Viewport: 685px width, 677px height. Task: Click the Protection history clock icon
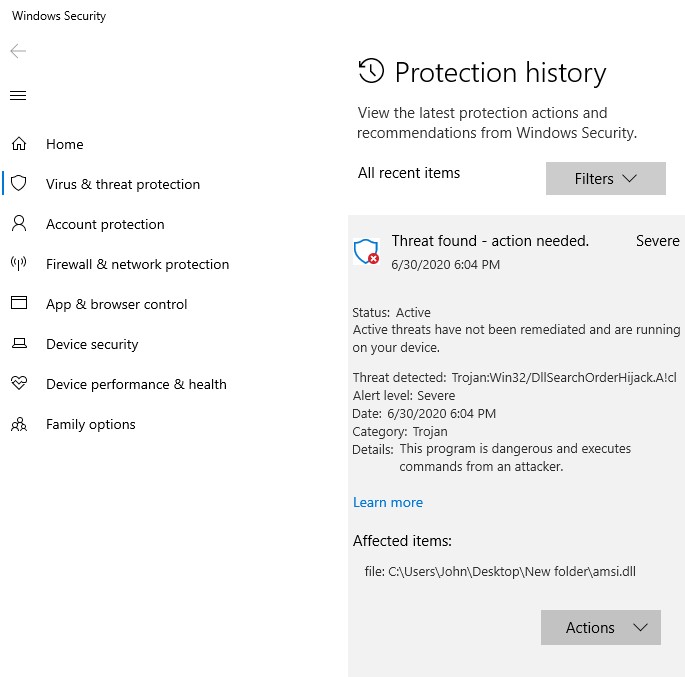click(x=371, y=71)
